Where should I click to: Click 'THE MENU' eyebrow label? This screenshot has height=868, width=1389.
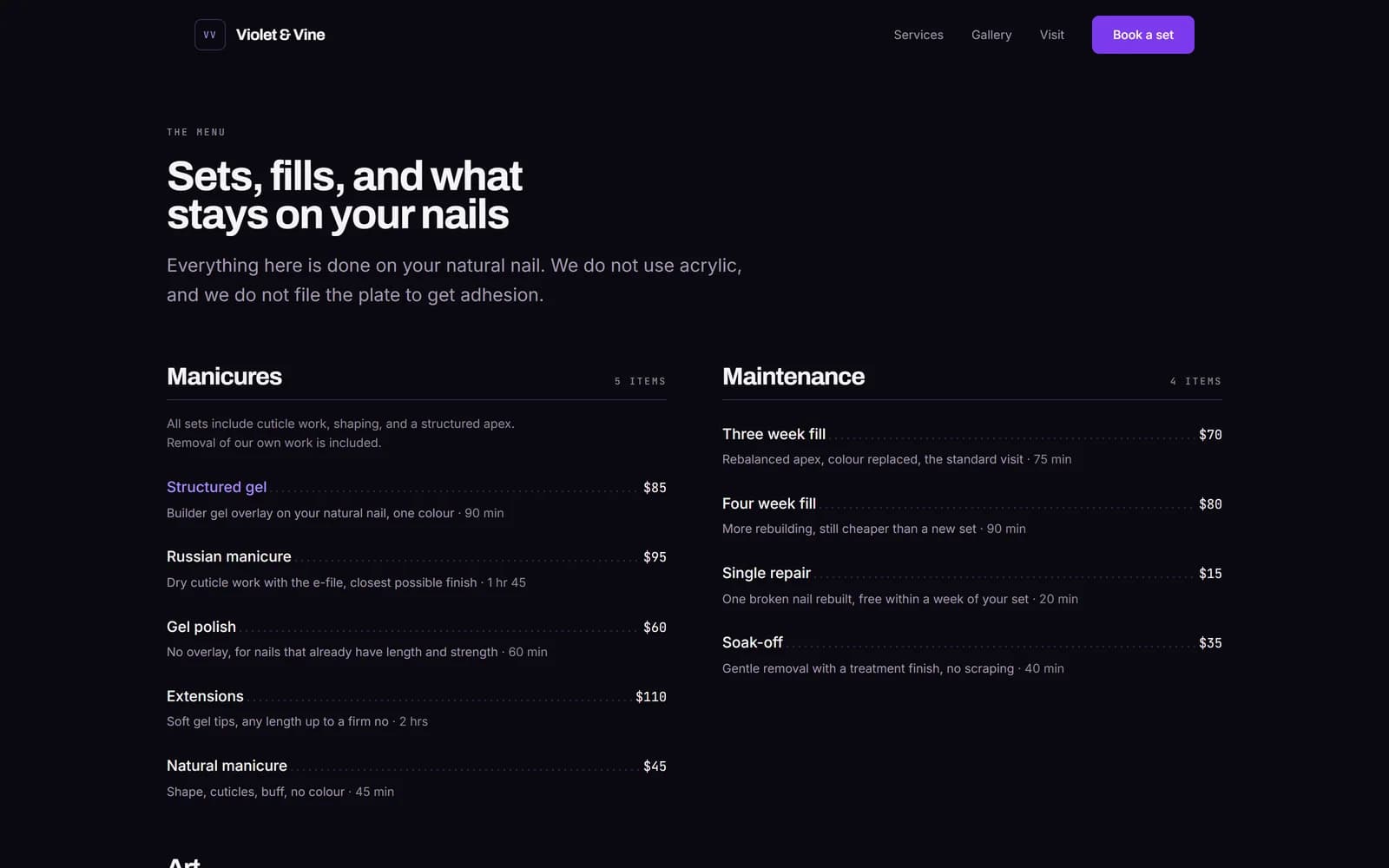pyautogui.click(x=196, y=132)
